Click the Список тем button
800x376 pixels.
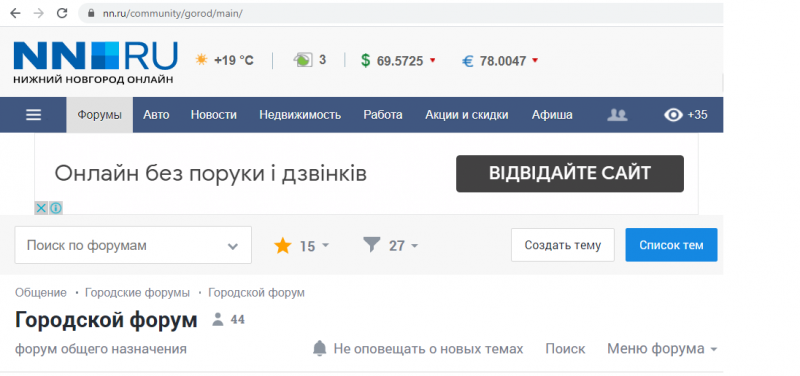click(x=671, y=245)
